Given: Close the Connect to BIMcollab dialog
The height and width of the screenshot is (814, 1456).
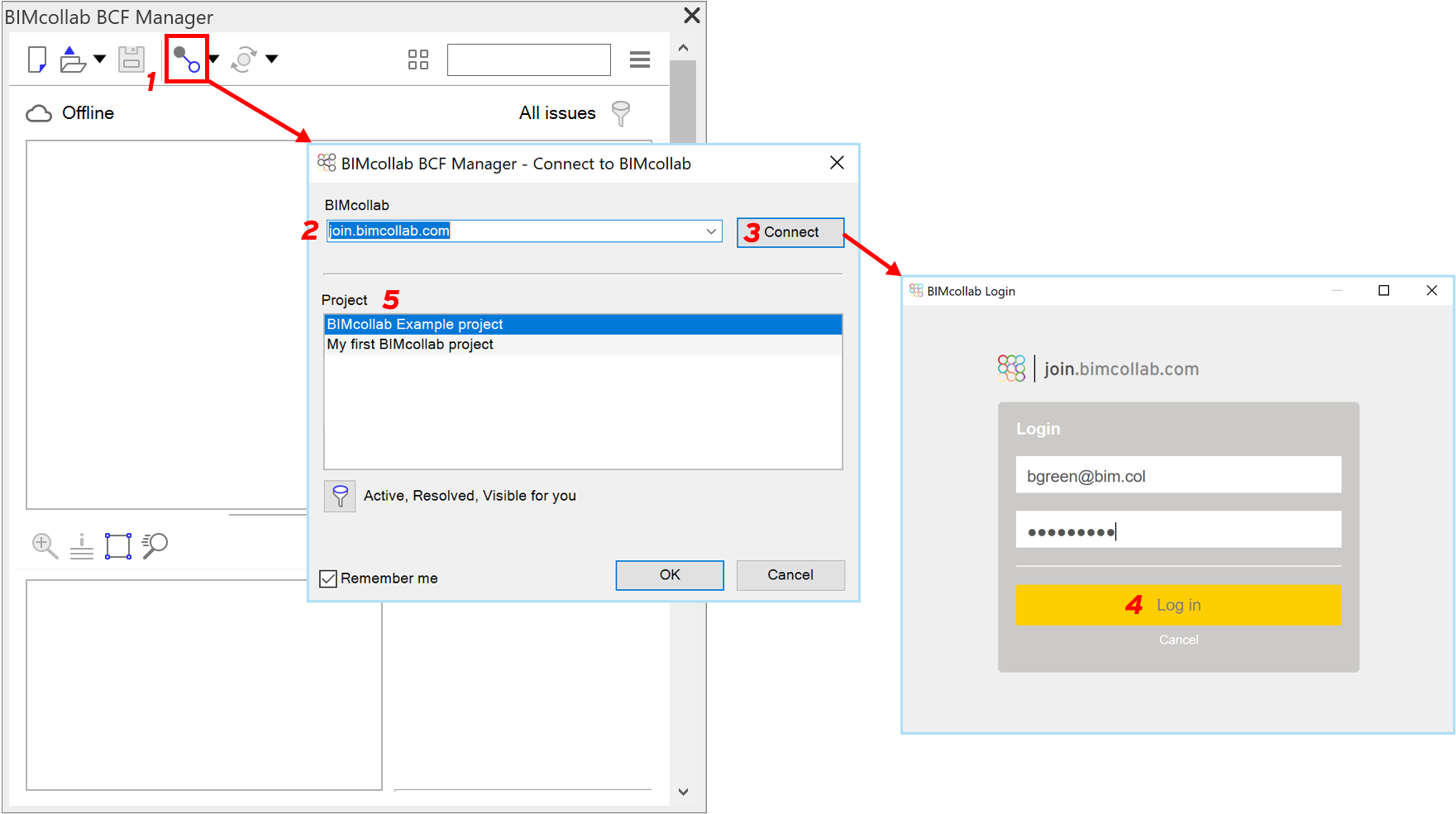Looking at the screenshot, I should (837, 163).
